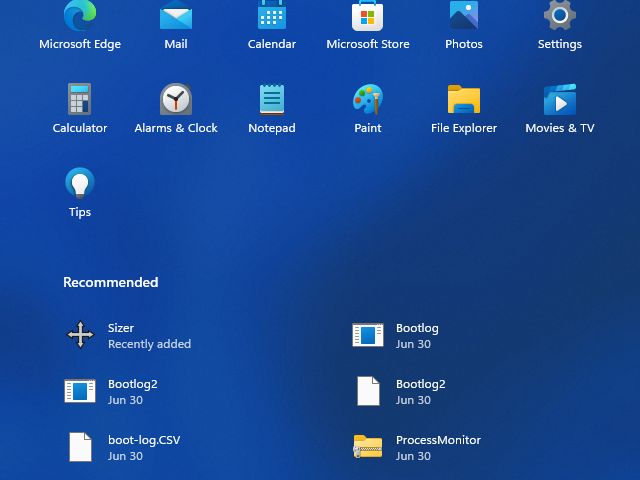The width and height of the screenshot is (640, 480).
Task: Open the File Explorer folder icon
Action: 464,99
